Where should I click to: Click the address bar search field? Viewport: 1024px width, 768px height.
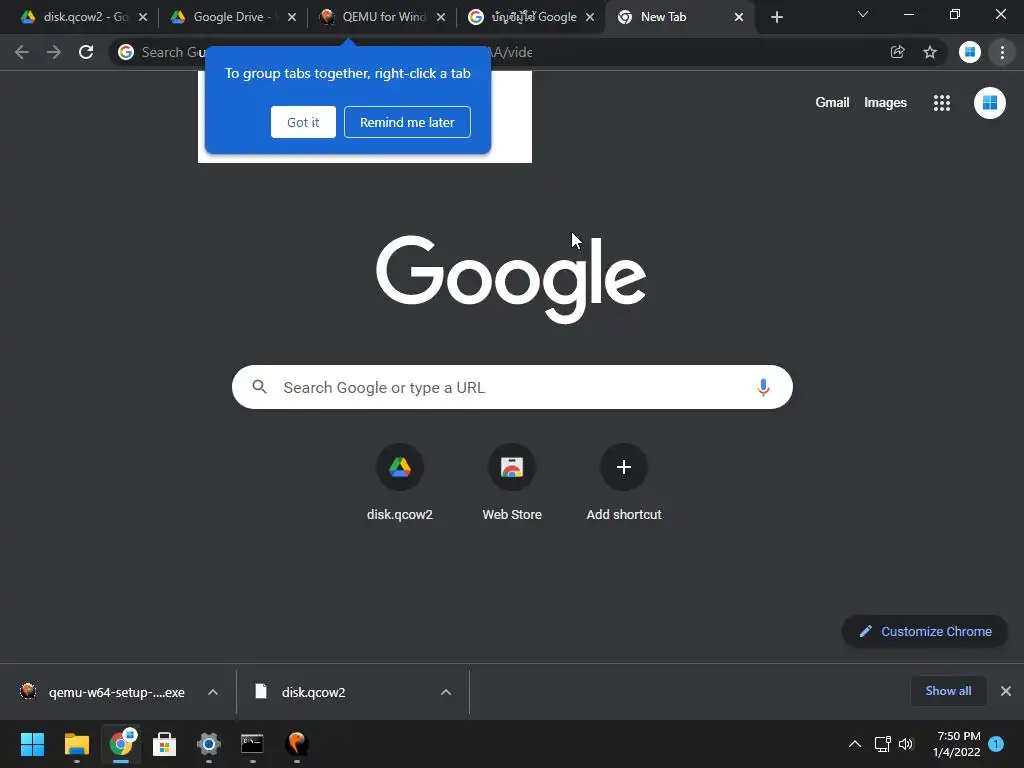528,52
